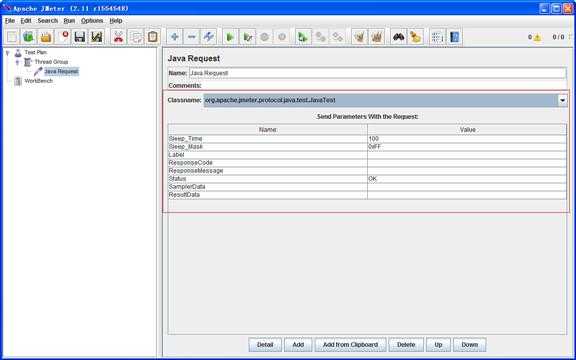Click the Paste clipboard icon
The image size is (576, 360).
coord(152,37)
